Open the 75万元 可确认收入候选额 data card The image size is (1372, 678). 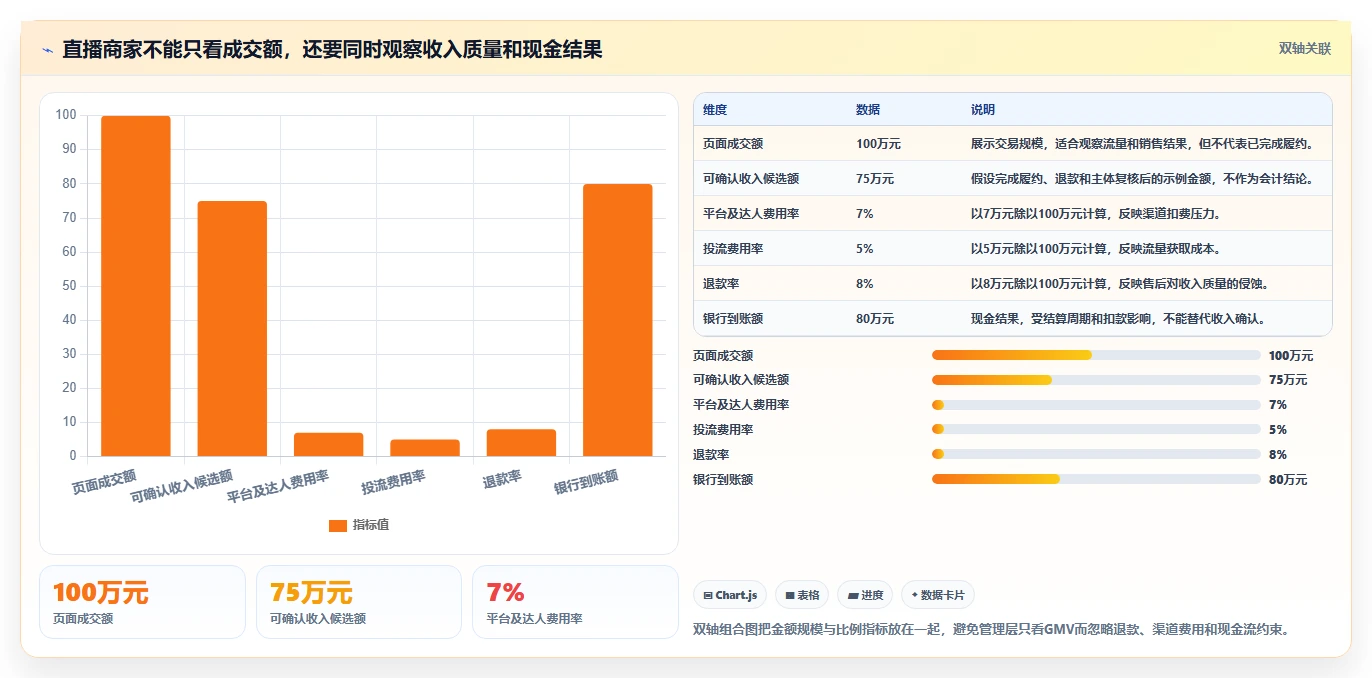point(359,602)
